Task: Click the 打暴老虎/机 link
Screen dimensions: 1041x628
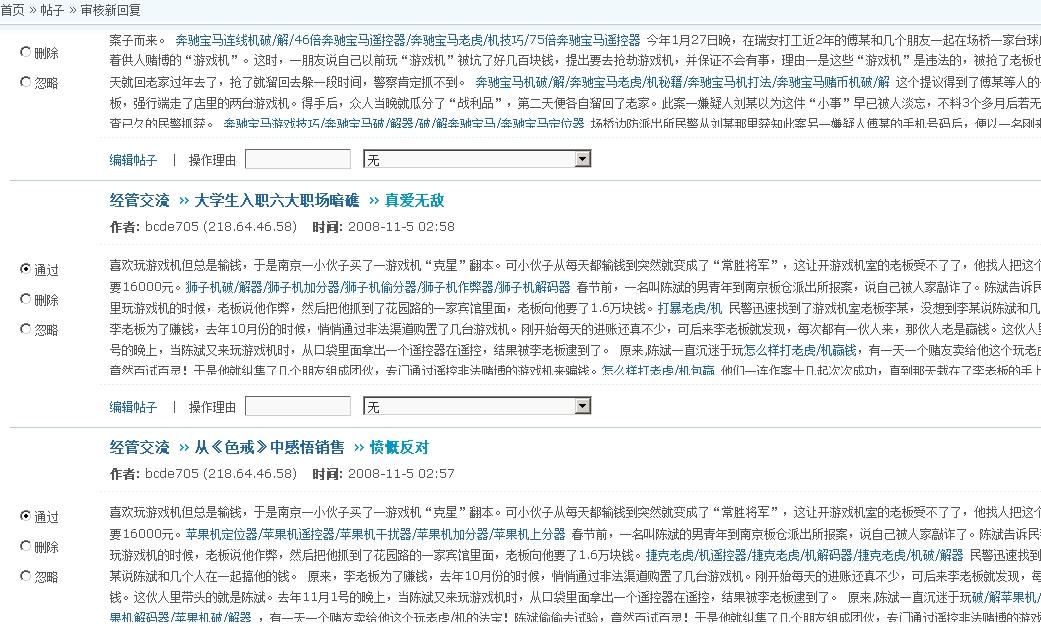Action: coord(690,309)
